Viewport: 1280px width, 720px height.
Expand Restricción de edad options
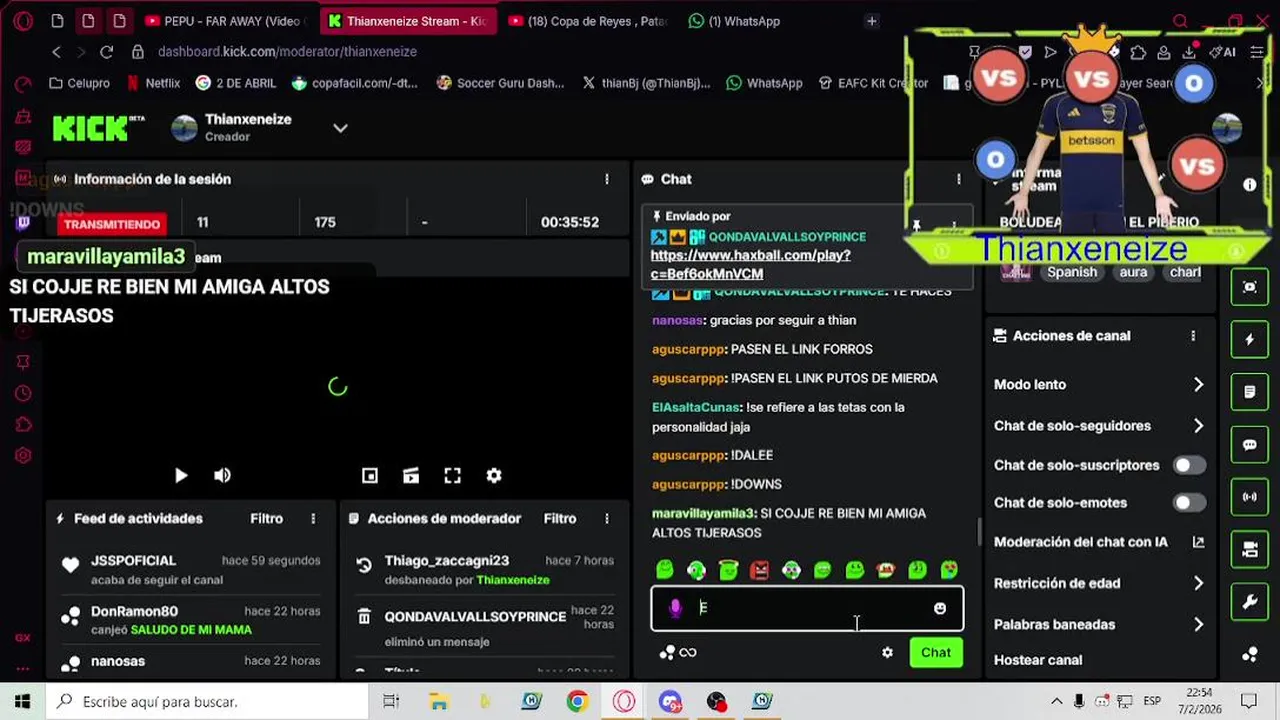pyautogui.click(x=1199, y=583)
